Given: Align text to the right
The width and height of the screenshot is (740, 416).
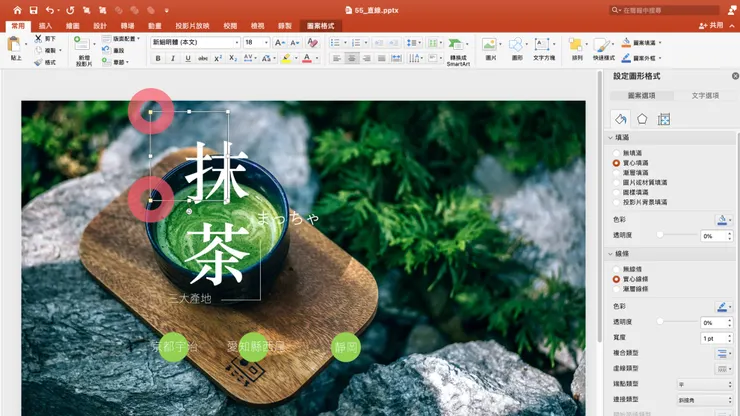Looking at the screenshot, I should click(x=367, y=58).
